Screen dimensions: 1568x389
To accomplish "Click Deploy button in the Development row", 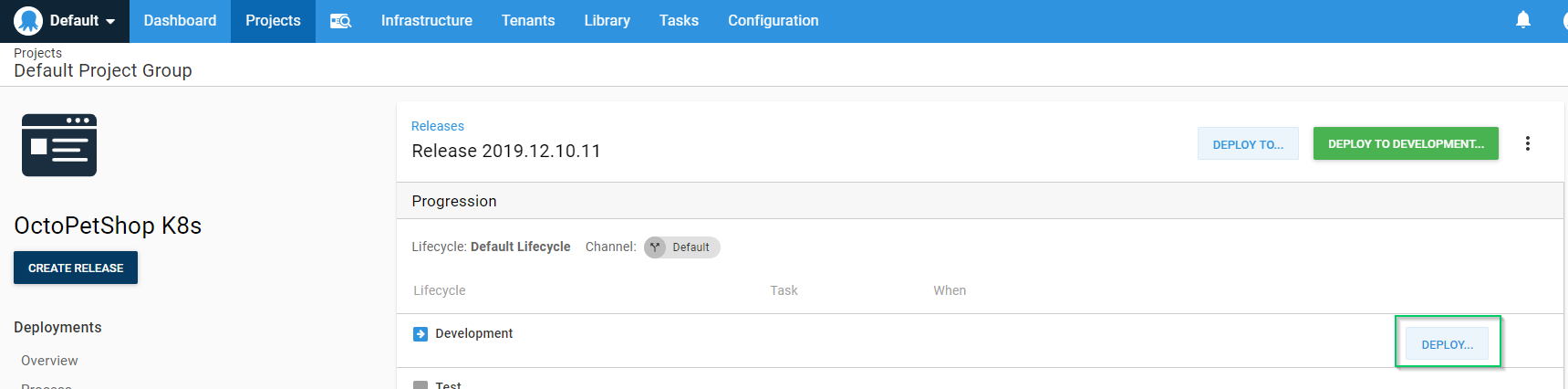I will (1447, 344).
